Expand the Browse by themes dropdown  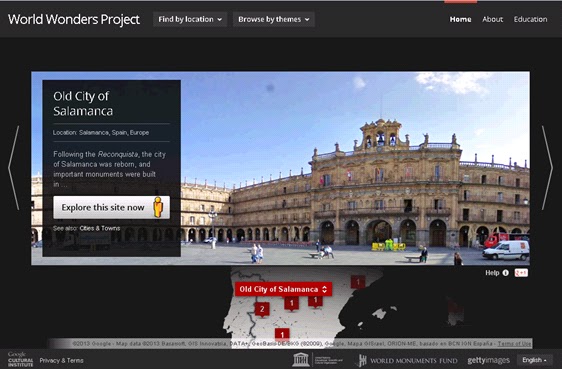point(274,19)
